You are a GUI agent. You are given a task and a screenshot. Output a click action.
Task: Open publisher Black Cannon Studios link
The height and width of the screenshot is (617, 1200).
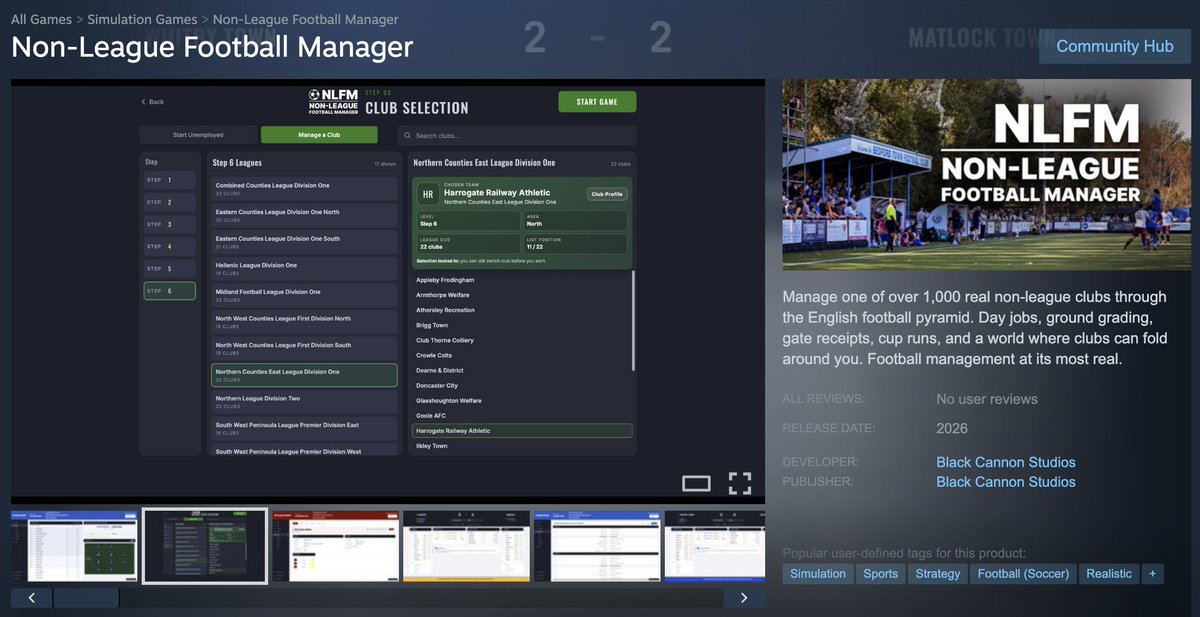point(1006,482)
